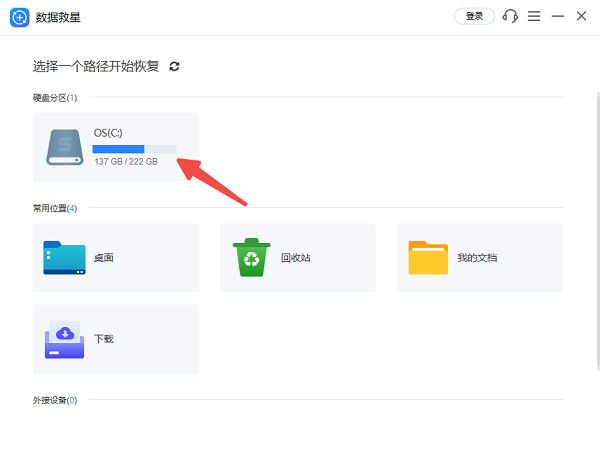Screen dimensions: 600x460
Task: Select the 回收站 text label
Action: pyautogui.click(x=295, y=258)
